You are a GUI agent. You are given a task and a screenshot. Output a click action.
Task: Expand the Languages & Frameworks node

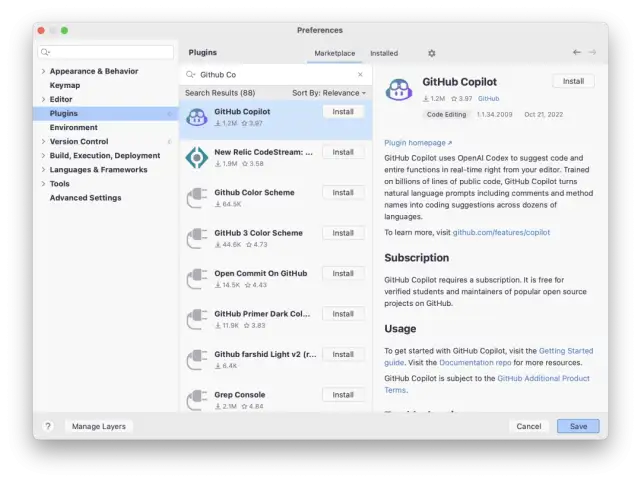click(x=43, y=170)
